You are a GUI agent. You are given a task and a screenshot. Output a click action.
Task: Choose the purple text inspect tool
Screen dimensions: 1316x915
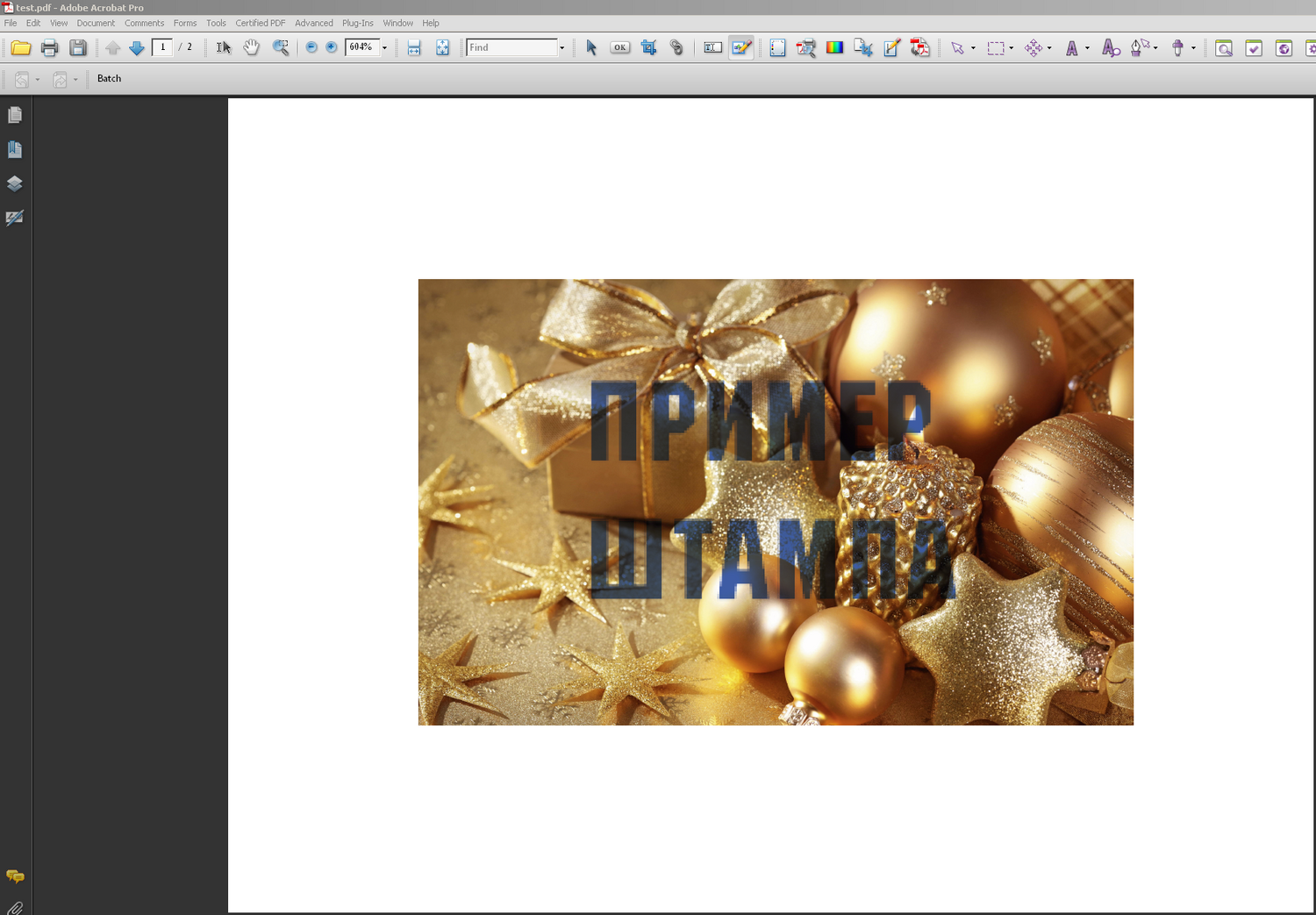1111,48
